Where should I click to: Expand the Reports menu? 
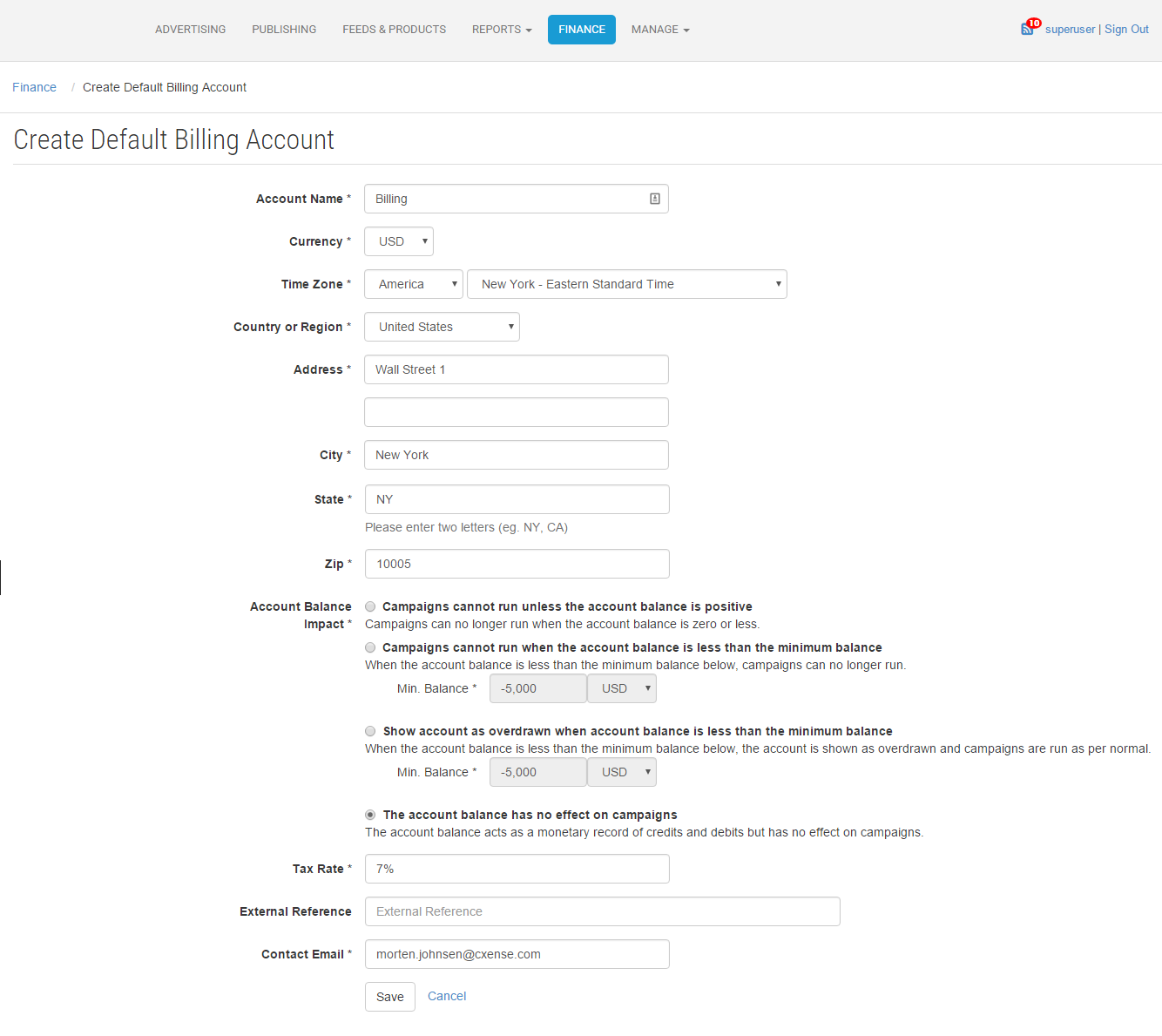click(502, 30)
